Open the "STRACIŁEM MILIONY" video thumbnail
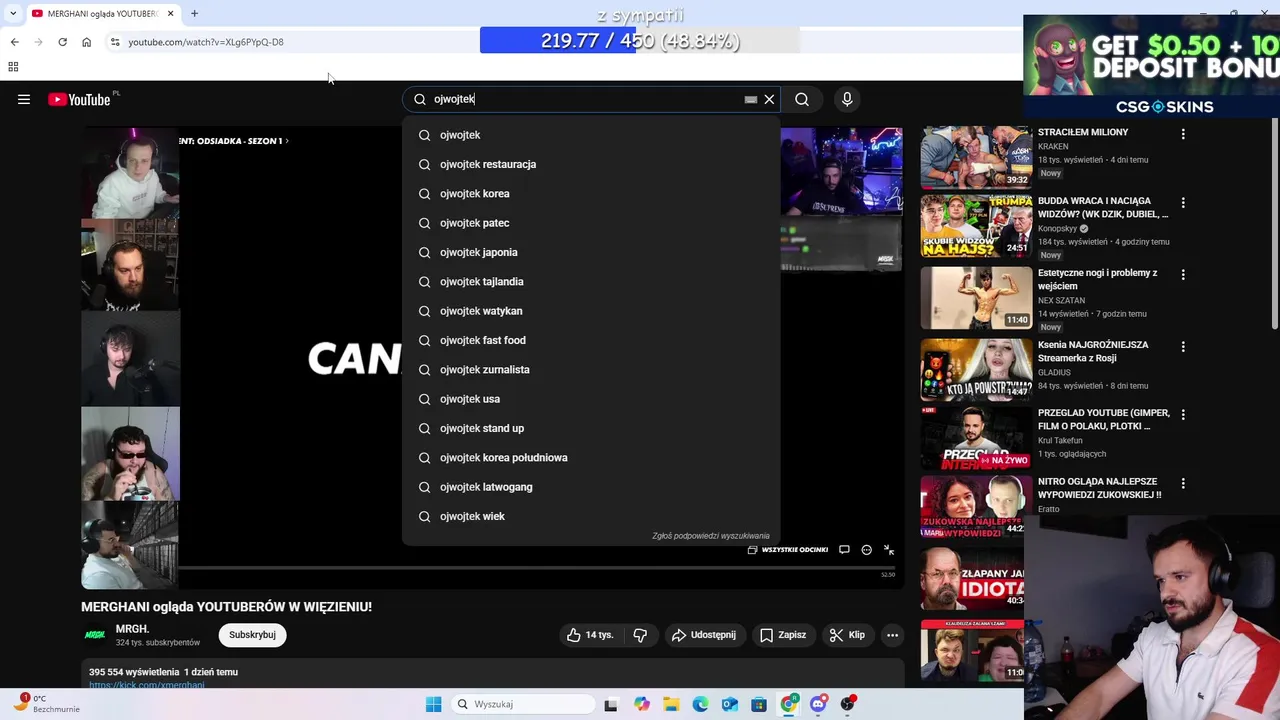Screen dimensions: 1280x720 [x=976, y=157]
